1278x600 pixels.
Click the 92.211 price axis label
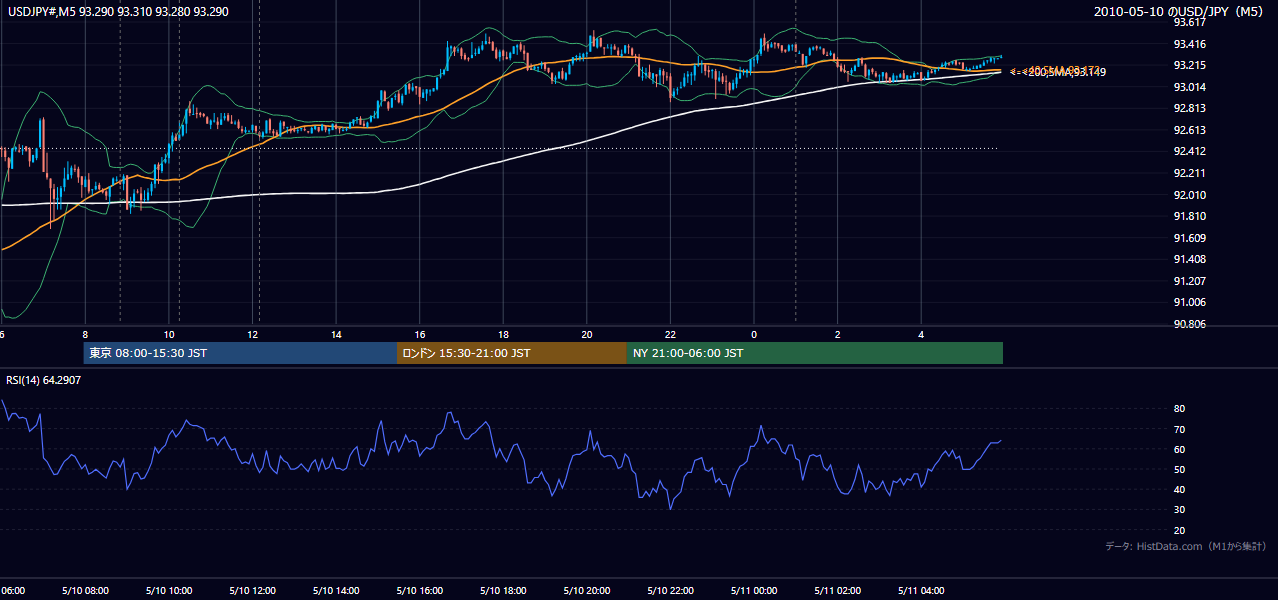click(x=1191, y=173)
